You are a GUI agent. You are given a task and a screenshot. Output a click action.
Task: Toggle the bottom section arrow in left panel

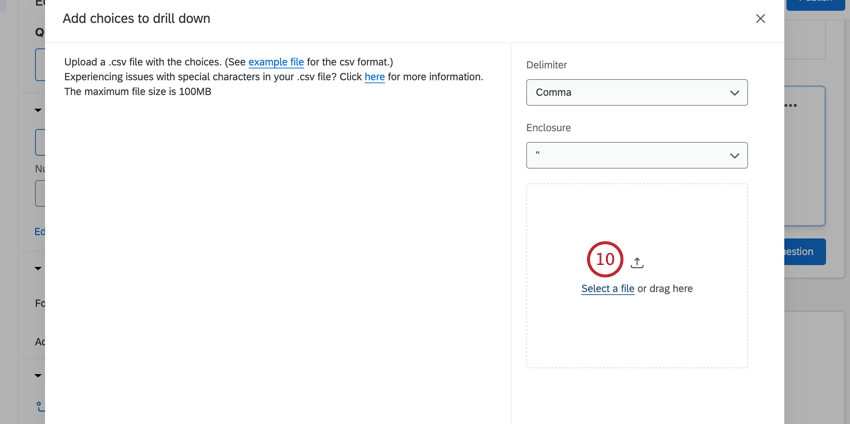pyautogui.click(x=38, y=376)
